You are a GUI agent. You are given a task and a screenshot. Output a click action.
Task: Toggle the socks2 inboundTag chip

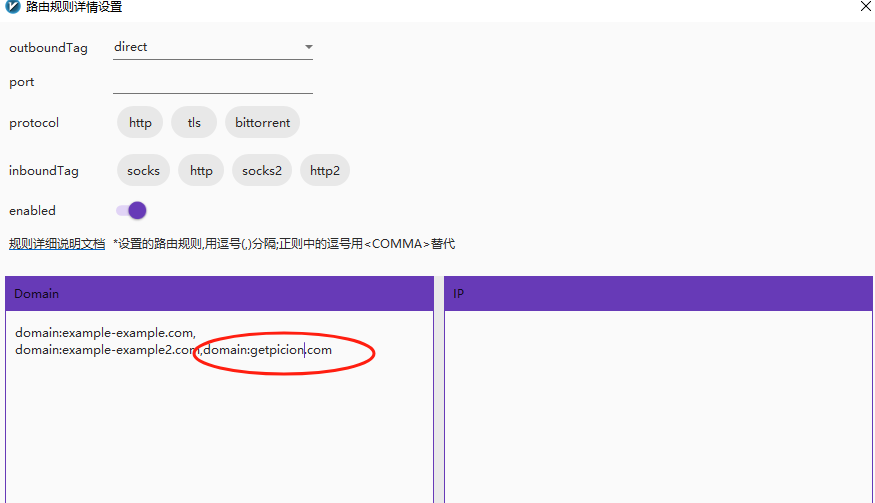262,170
